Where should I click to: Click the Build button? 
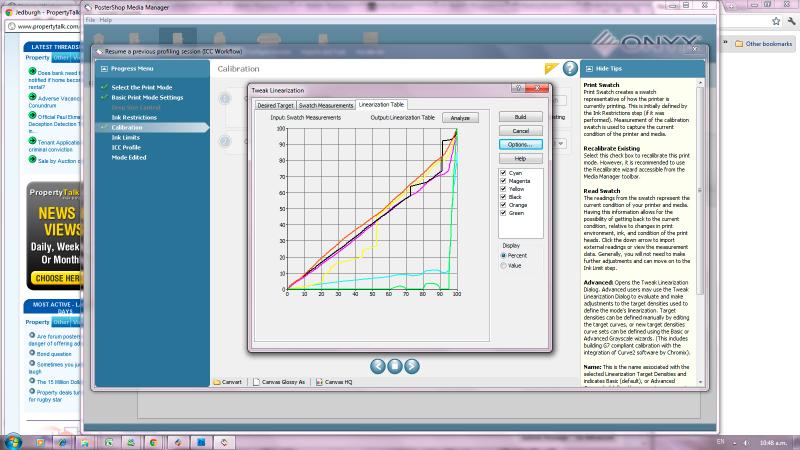click(x=520, y=117)
